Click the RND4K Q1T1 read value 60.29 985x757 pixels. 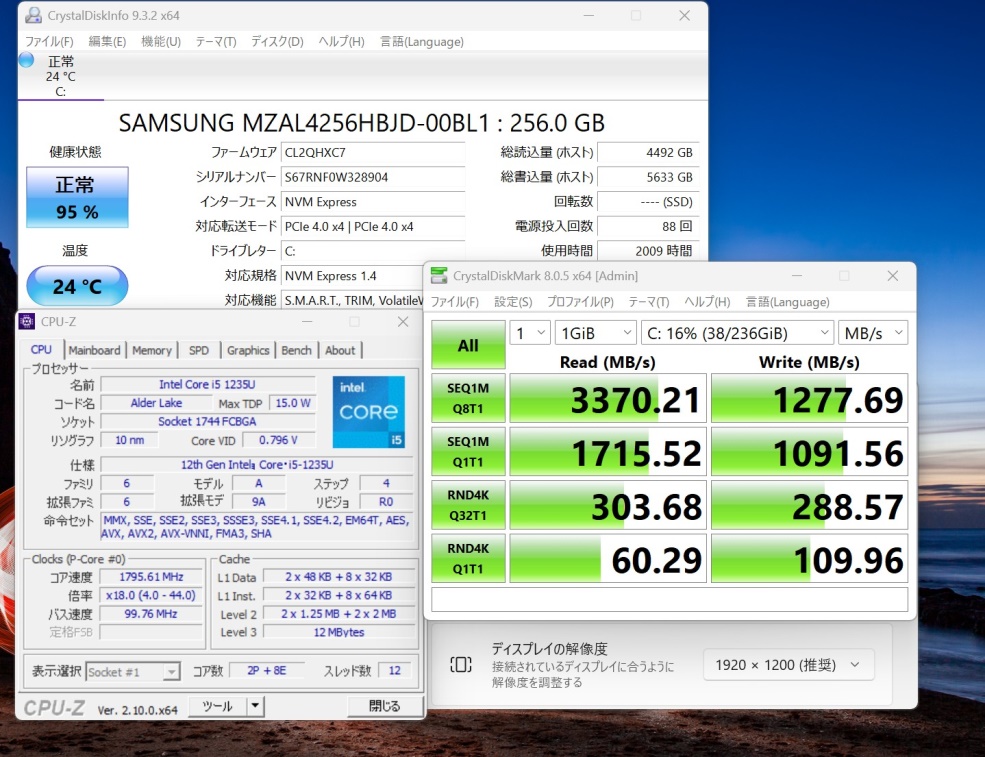pos(608,559)
